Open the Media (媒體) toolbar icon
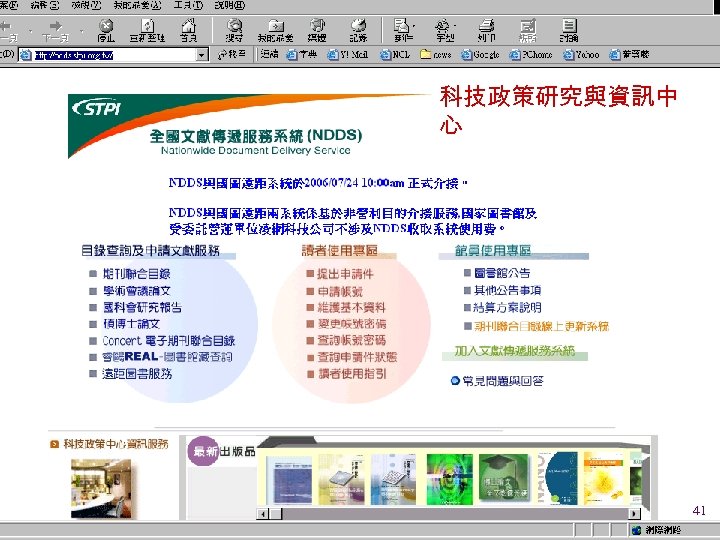Screen dimensions: 720x540 tap(317, 31)
